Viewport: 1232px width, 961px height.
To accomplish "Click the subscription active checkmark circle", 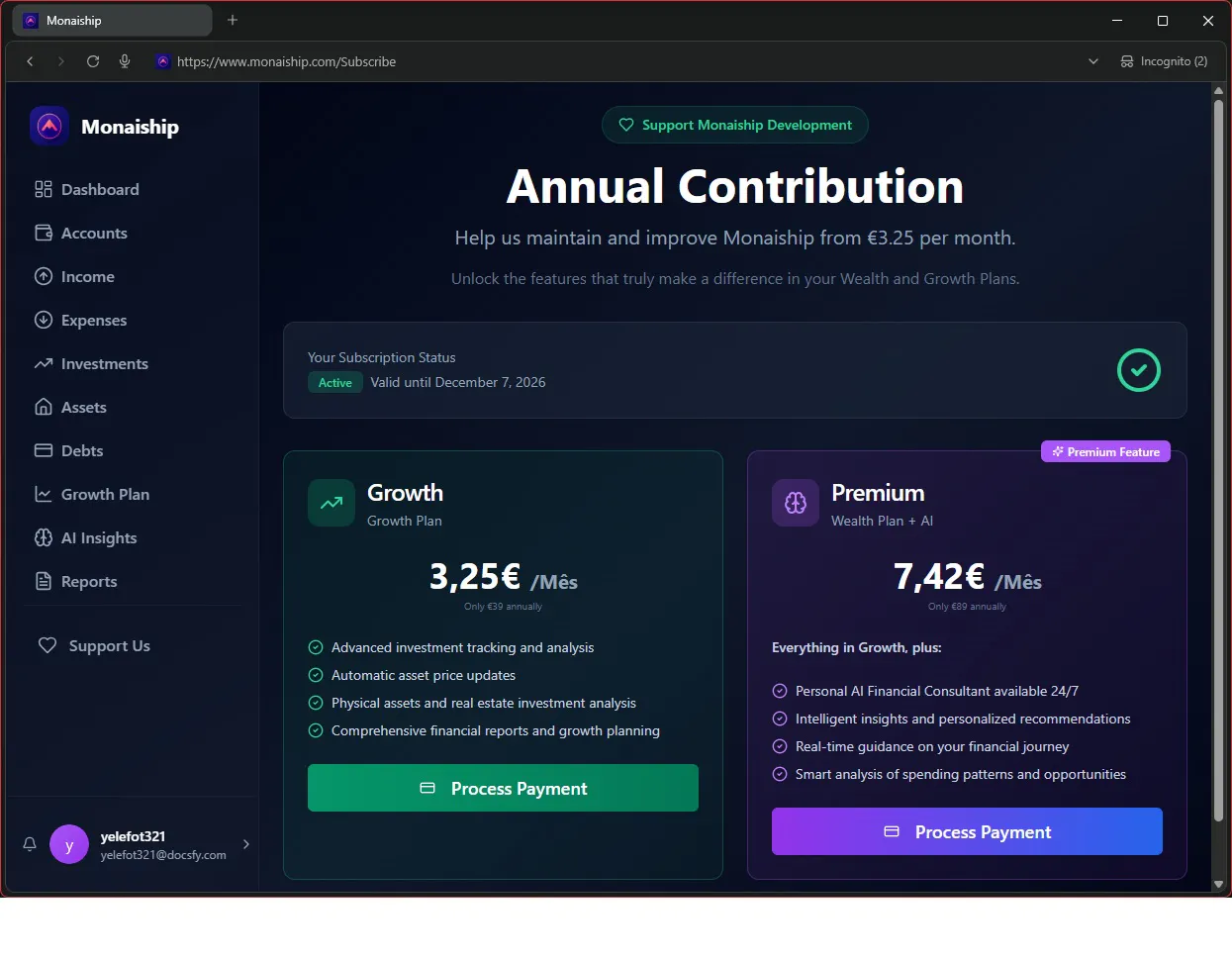I will 1139,370.
